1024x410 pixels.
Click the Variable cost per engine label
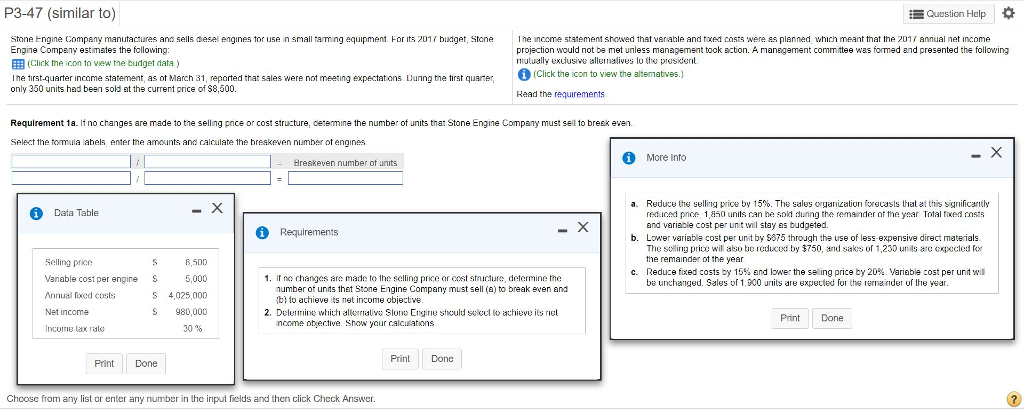[91, 279]
